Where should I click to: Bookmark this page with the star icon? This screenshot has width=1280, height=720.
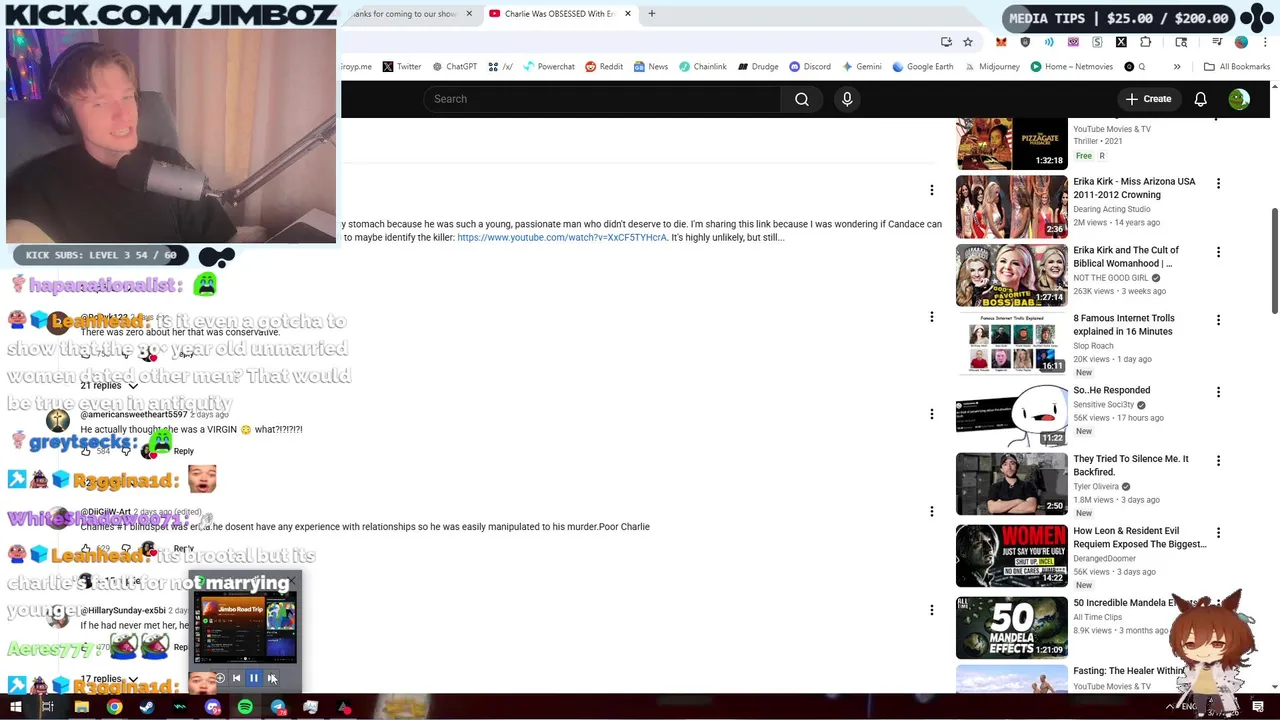[x=968, y=42]
